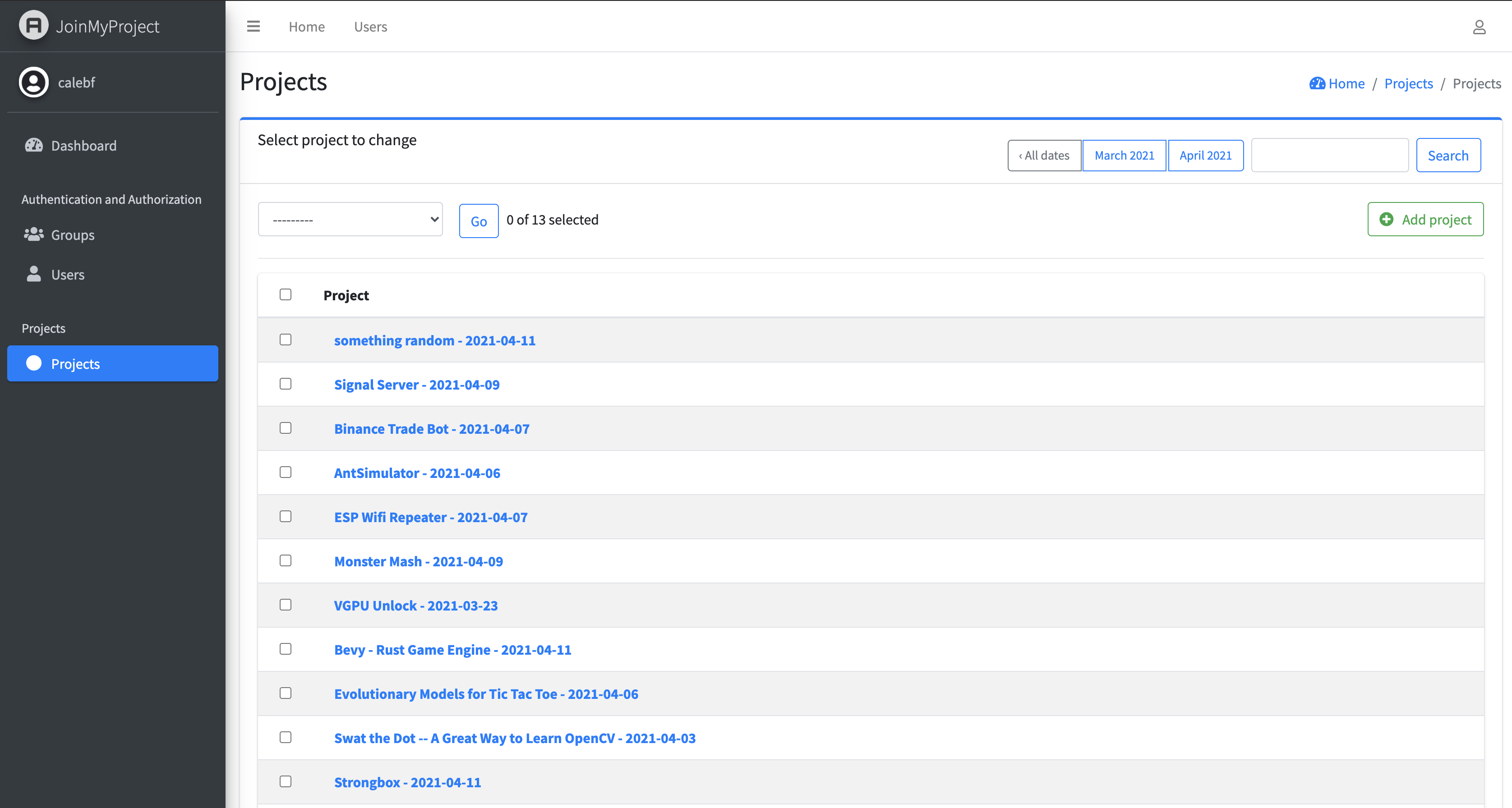Click the JoinMyProject logo icon
The width and height of the screenshot is (1512, 808).
(x=33, y=26)
